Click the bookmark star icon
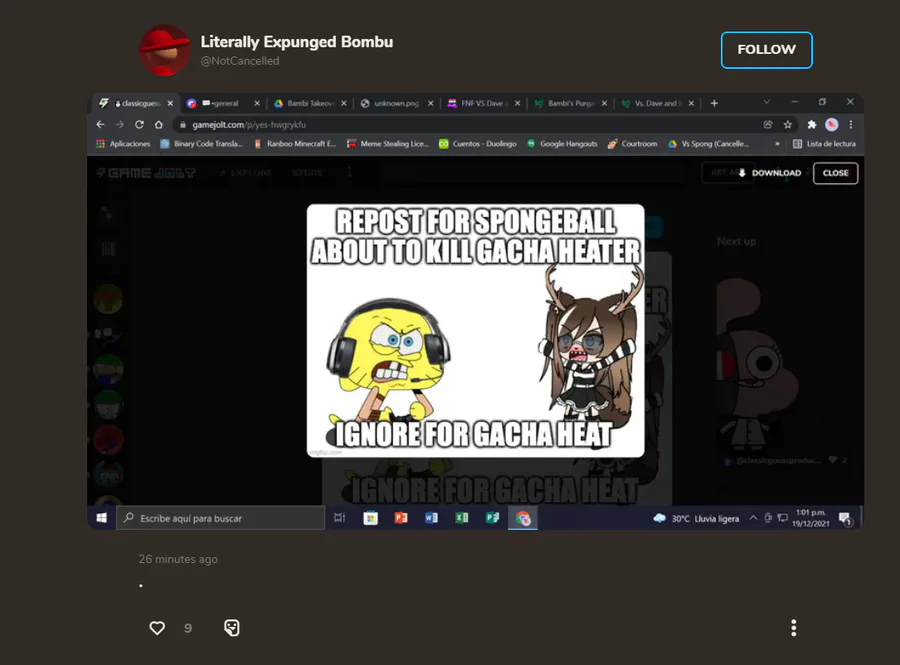Screen dimensions: 900x665 pos(788,125)
